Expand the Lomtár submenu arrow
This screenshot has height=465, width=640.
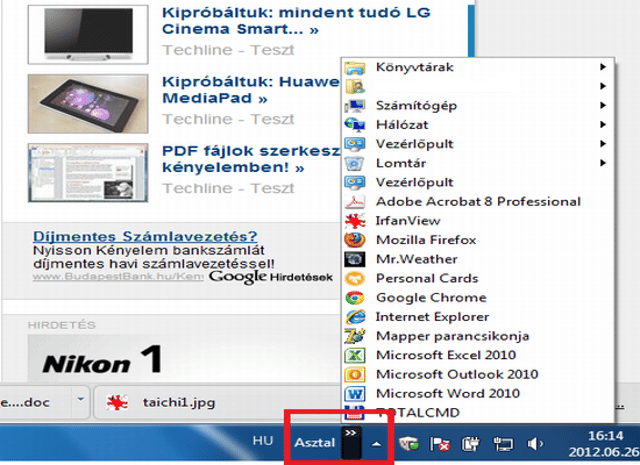(603, 163)
